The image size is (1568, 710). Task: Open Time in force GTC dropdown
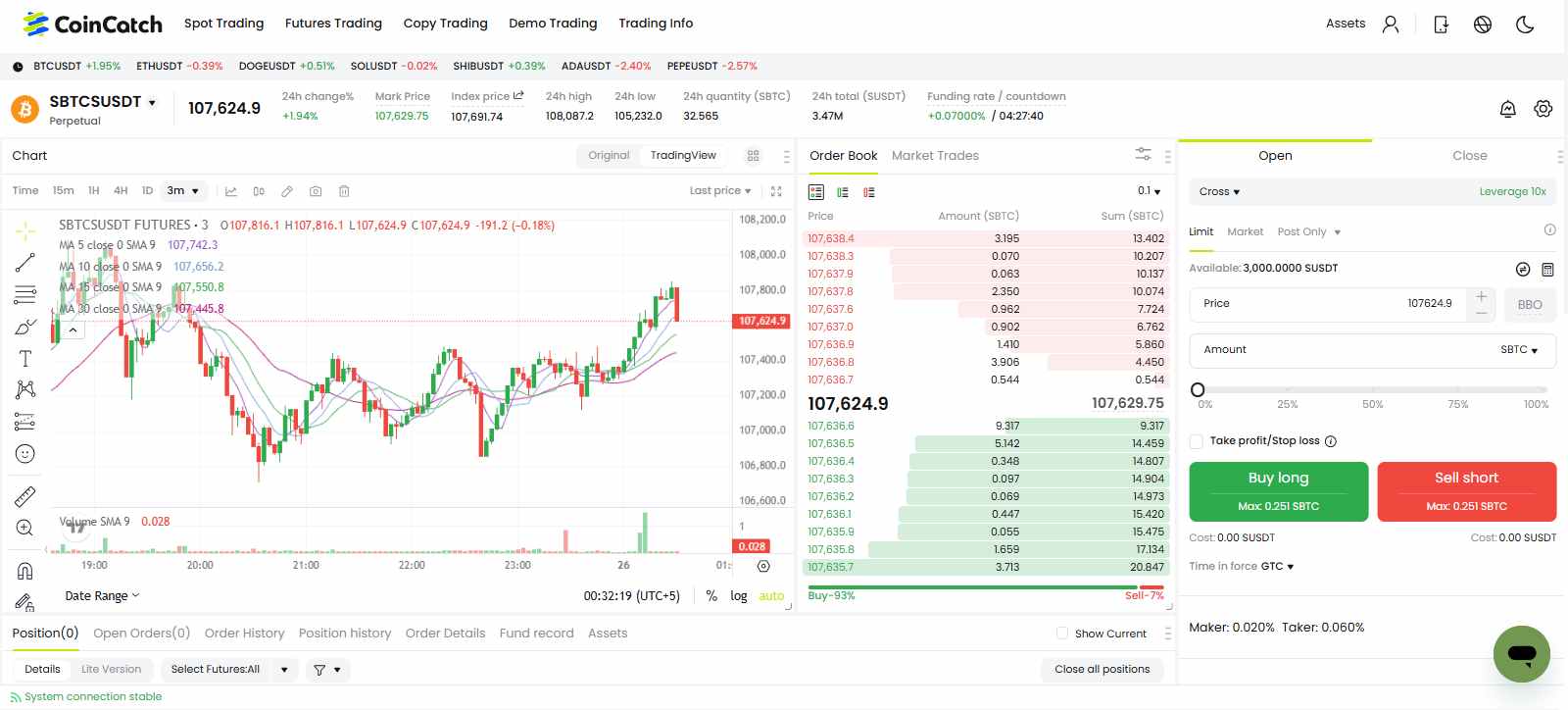[1276, 567]
